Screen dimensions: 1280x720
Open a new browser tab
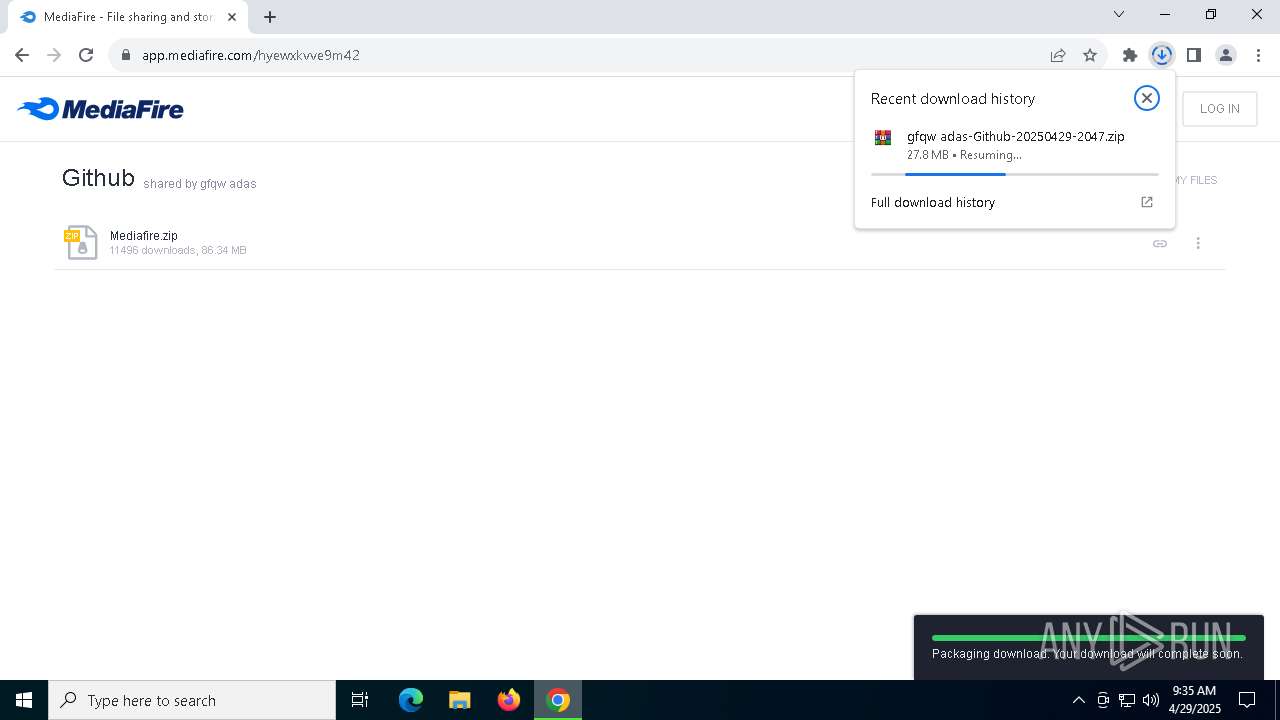pyautogui.click(x=270, y=17)
